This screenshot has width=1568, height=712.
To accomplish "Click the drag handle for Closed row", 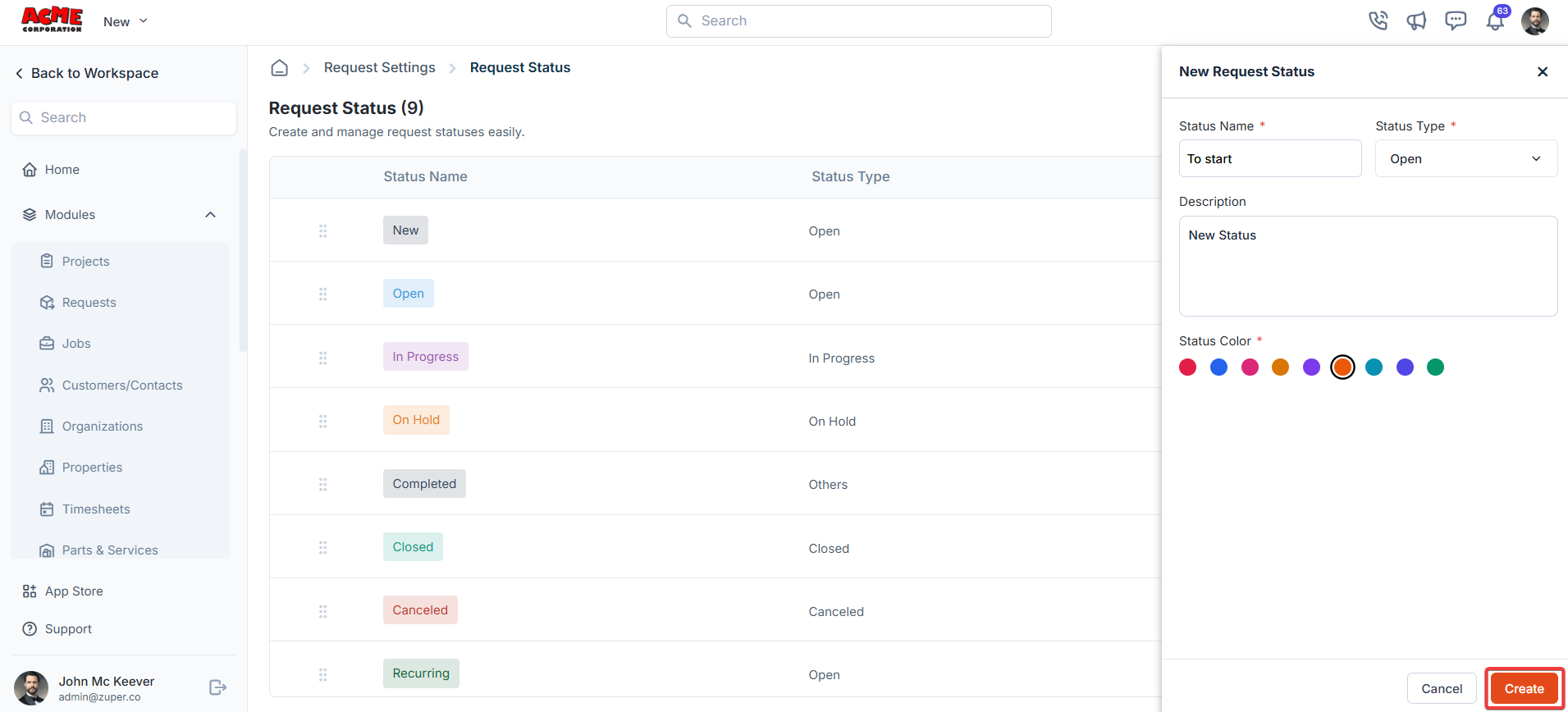I will coord(323,548).
